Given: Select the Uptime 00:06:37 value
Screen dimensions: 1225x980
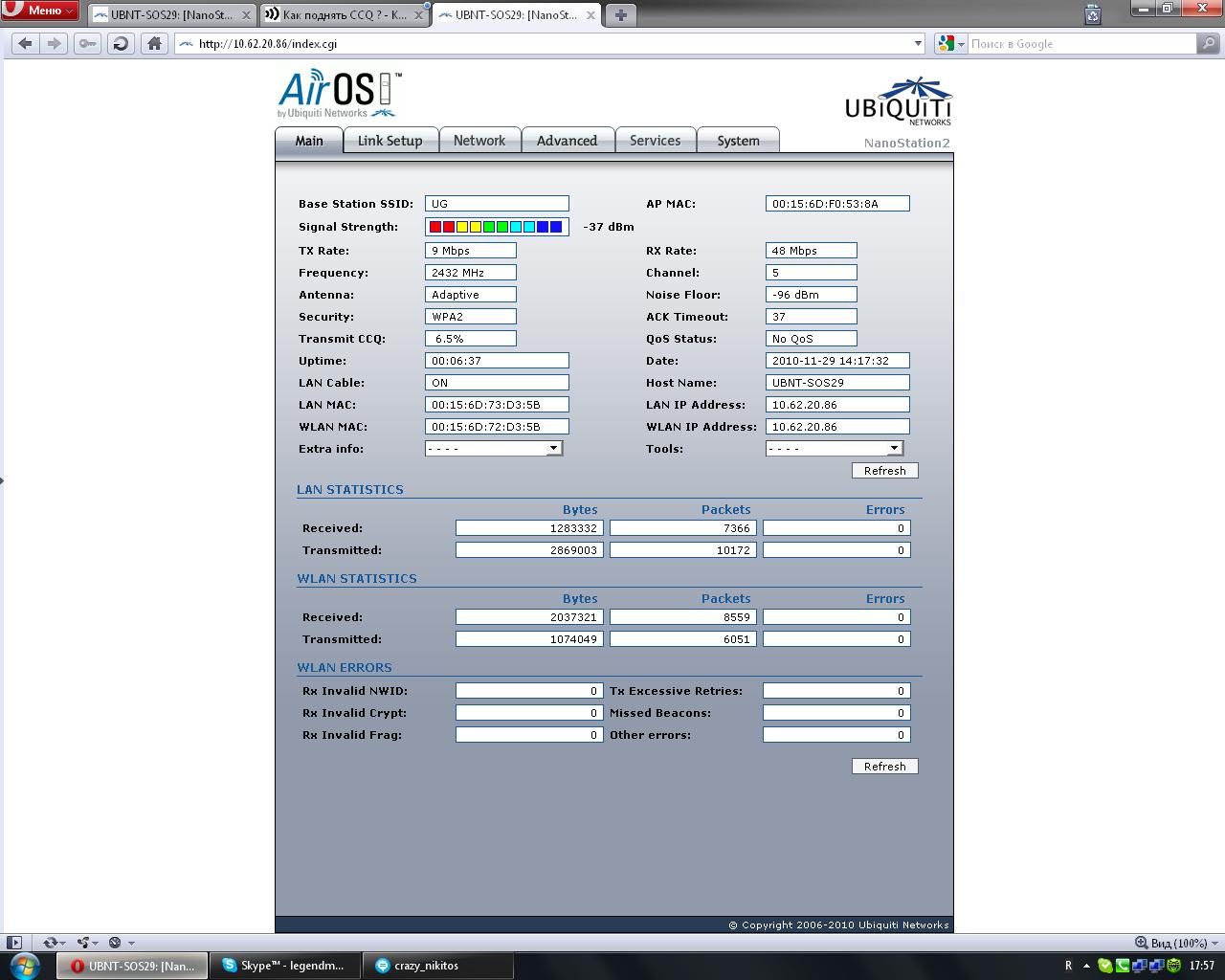Looking at the screenshot, I should pyautogui.click(x=497, y=361).
